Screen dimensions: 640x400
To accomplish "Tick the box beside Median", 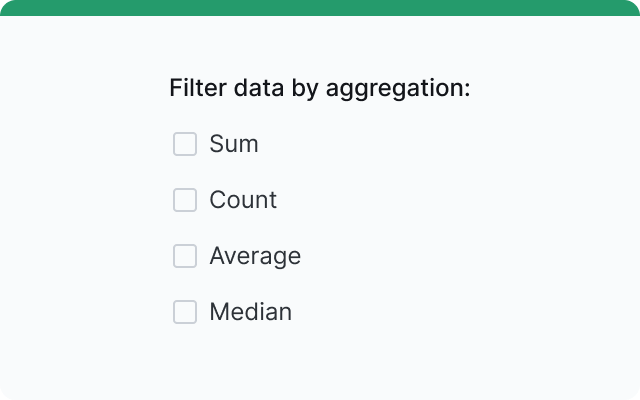I will (185, 312).
